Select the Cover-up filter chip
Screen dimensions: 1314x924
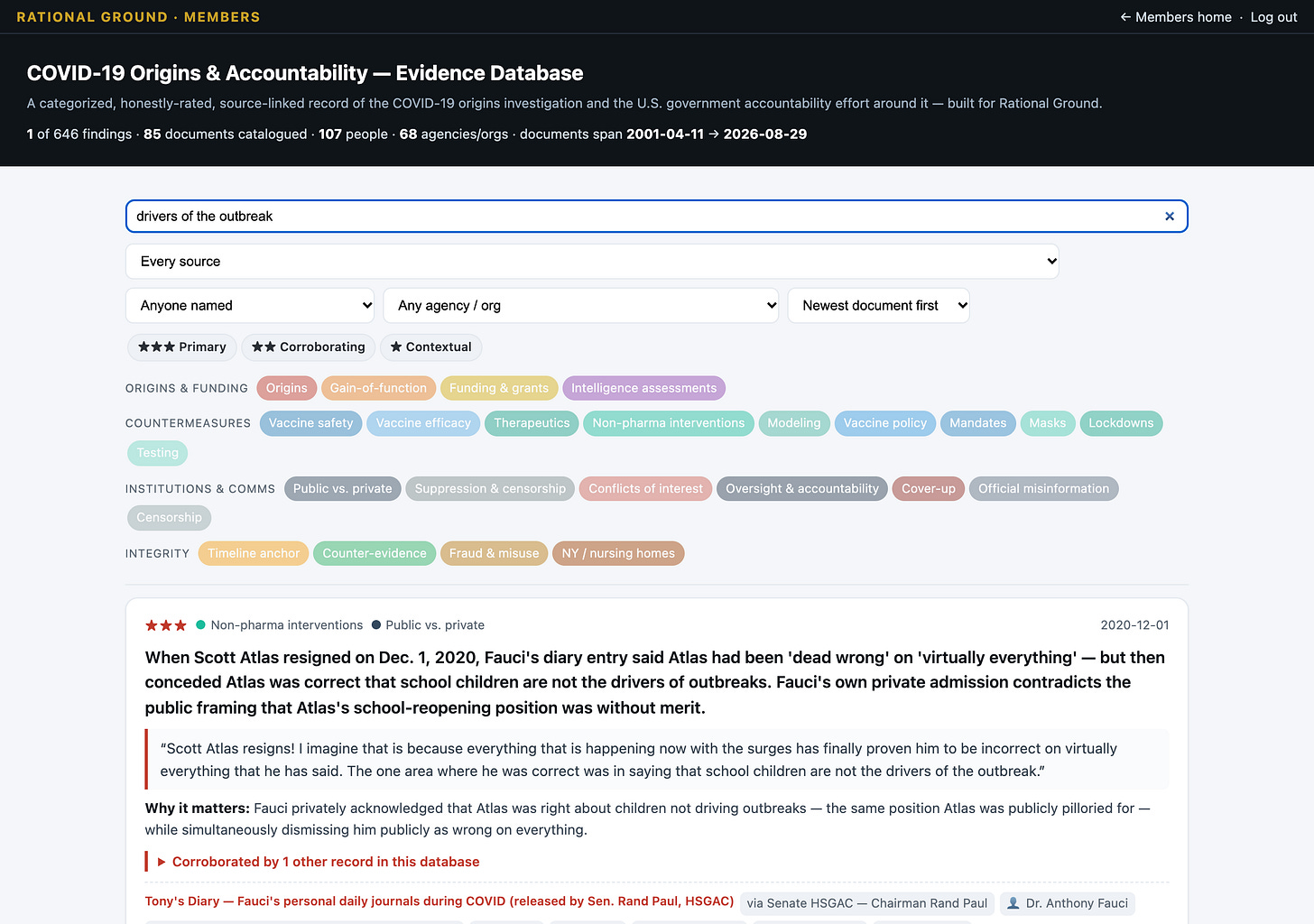point(929,489)
